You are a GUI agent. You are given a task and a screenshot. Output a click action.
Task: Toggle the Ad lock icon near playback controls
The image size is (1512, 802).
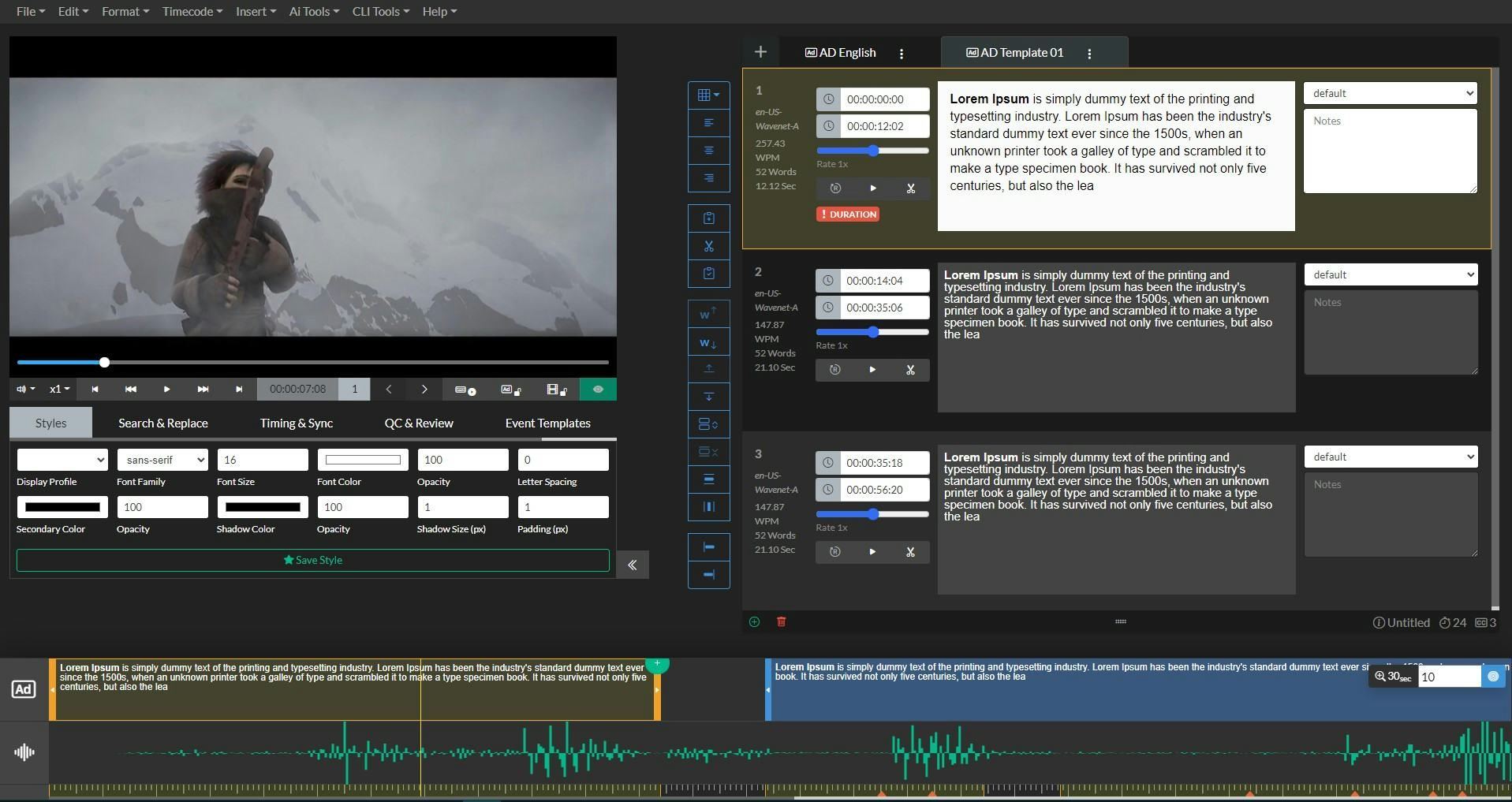pyautogui.click(x=510, y=390)
